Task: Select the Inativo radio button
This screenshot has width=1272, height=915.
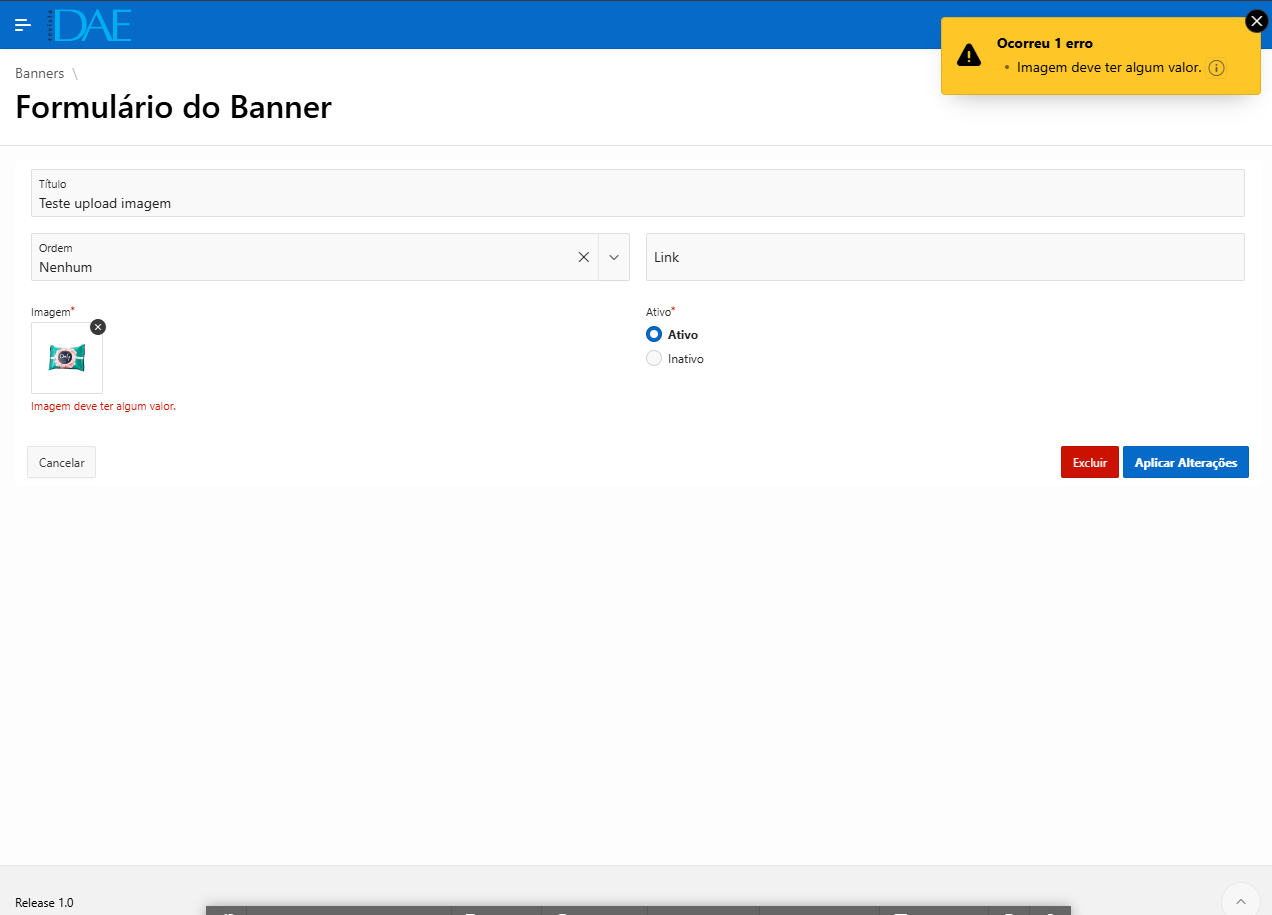Action: 653,358
